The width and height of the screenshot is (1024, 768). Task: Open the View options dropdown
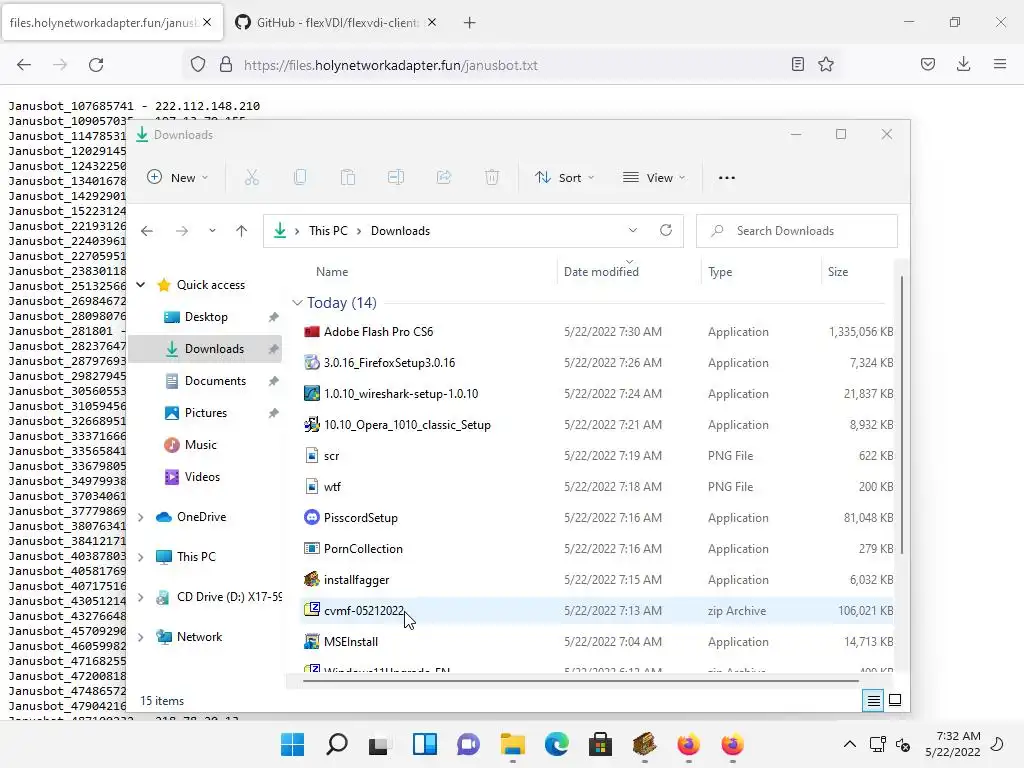[654, 178]
